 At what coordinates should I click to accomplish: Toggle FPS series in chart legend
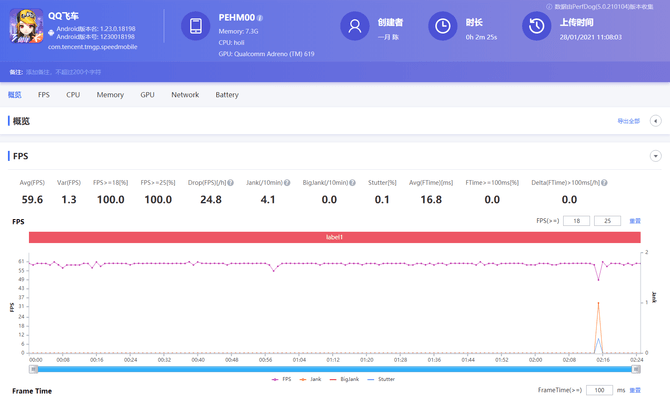coord(282,379)
